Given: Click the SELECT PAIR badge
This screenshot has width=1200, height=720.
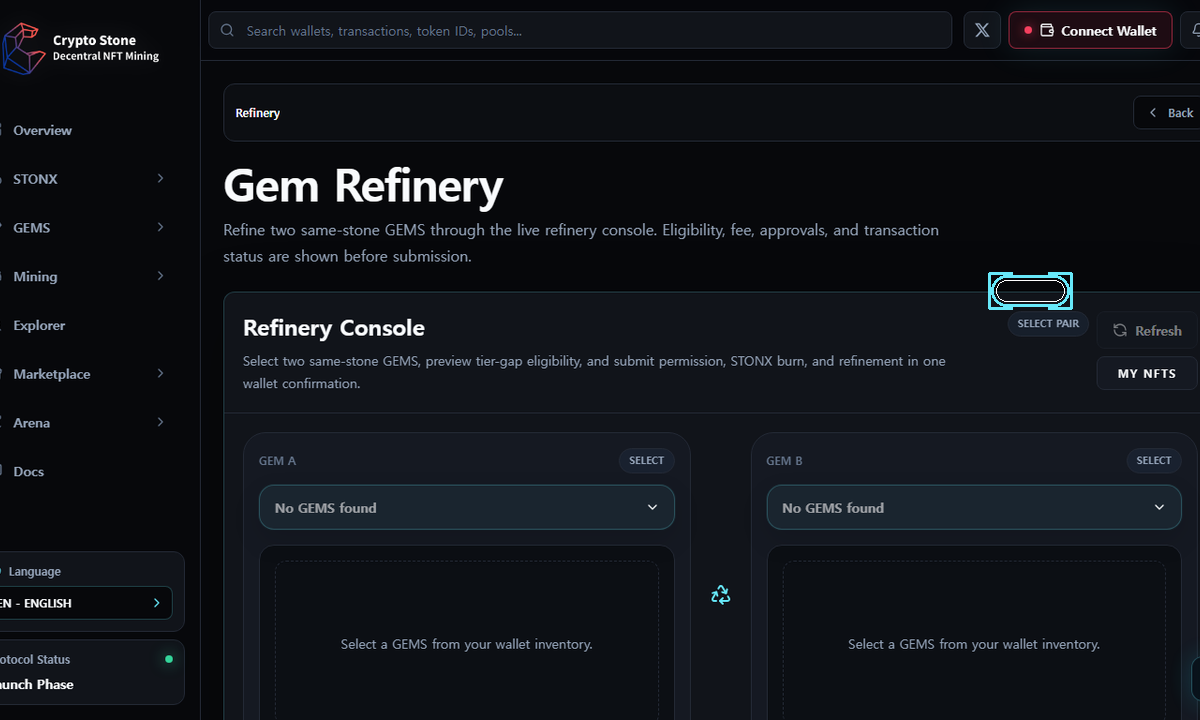Looking at the screenshot, I should coord(1048,324).
